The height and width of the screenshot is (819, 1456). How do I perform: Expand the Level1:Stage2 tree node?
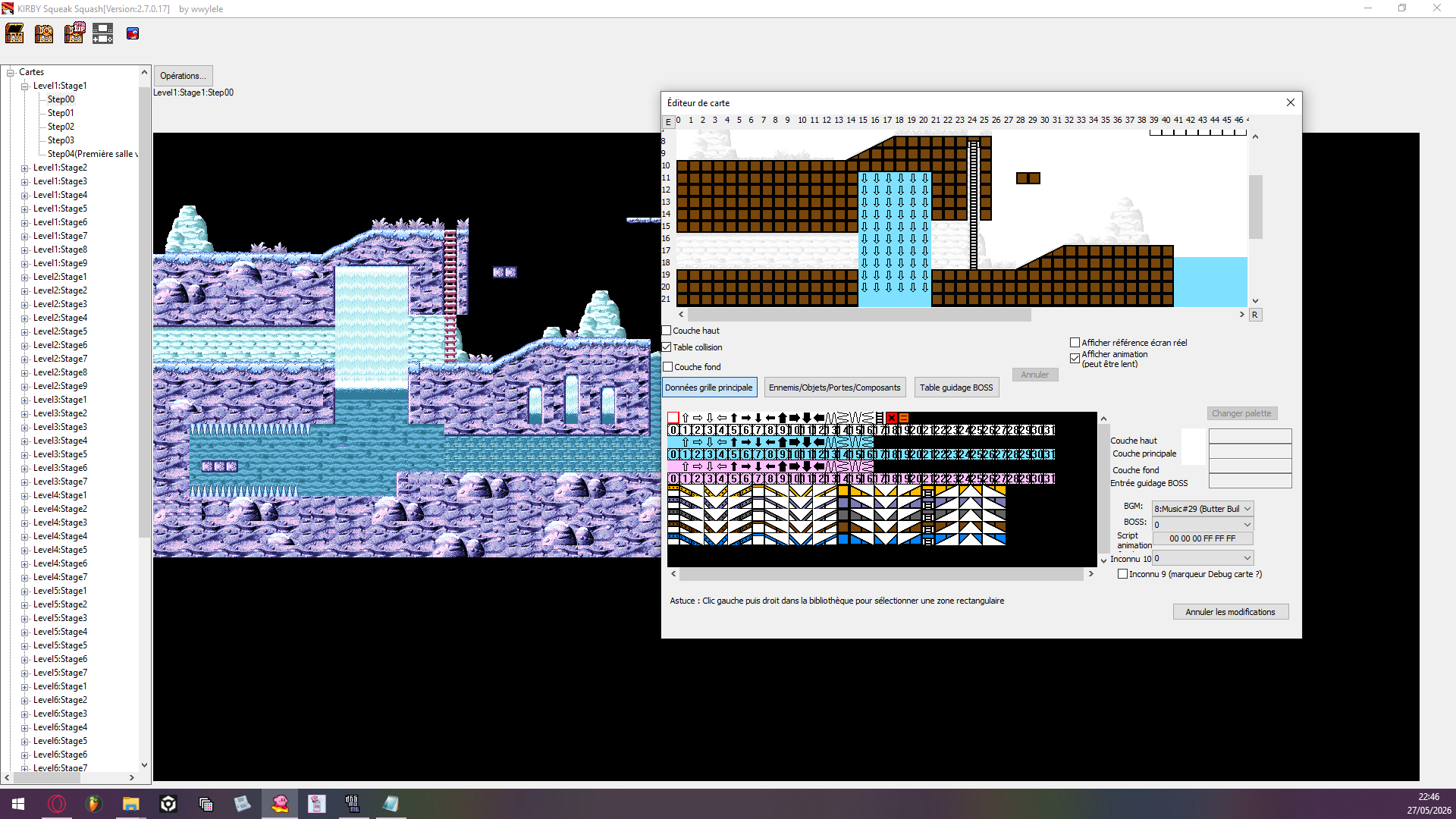coord(24,168)
